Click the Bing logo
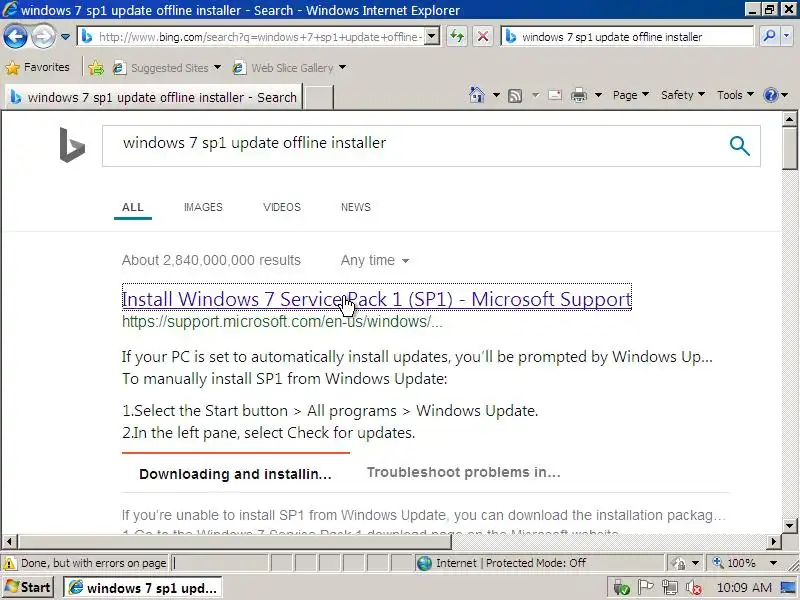Viewport: 800px width, 600px height. [72, 145]
